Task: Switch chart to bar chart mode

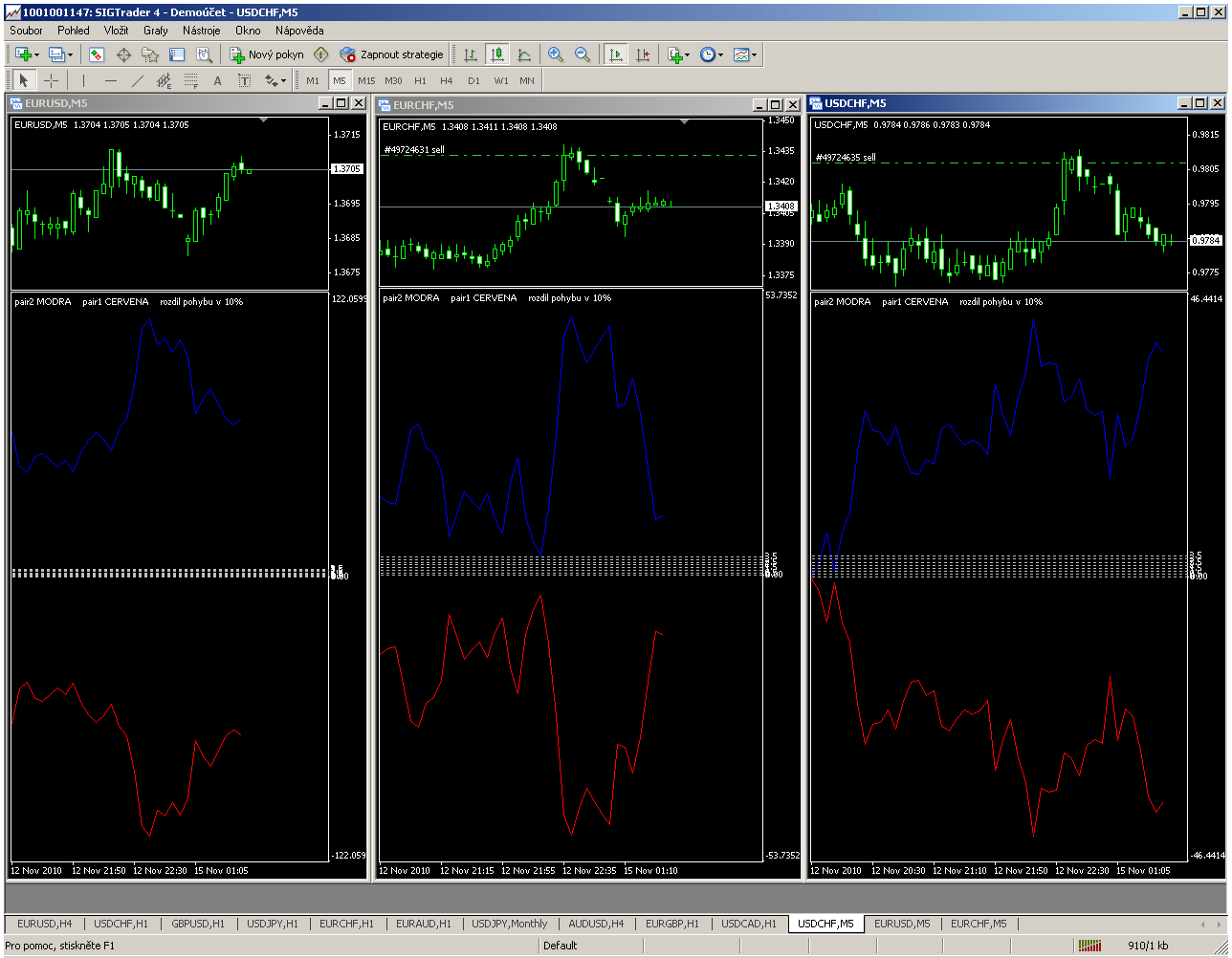Action: click(x=470, y=54)
